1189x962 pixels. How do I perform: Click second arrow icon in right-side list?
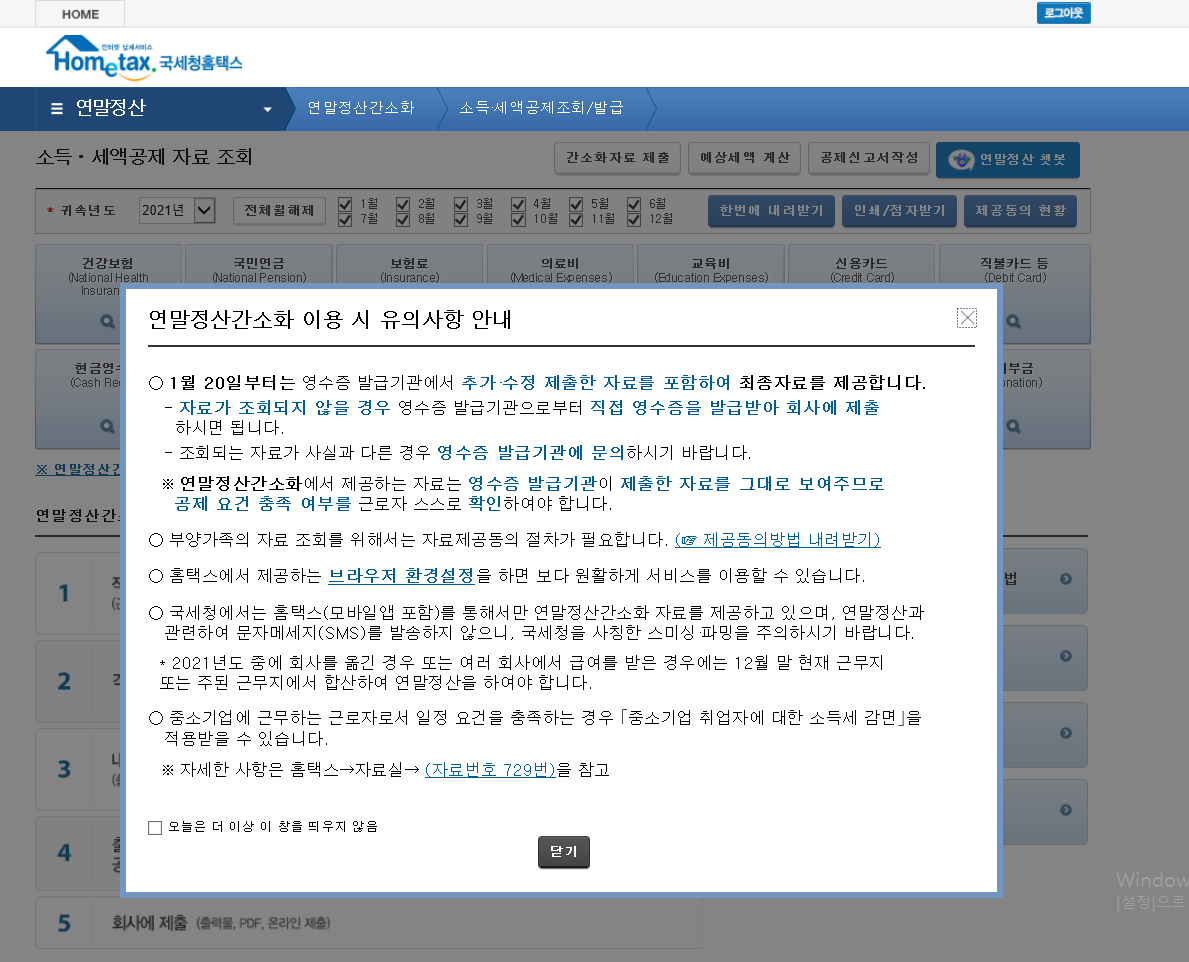tap(1065, 656)
